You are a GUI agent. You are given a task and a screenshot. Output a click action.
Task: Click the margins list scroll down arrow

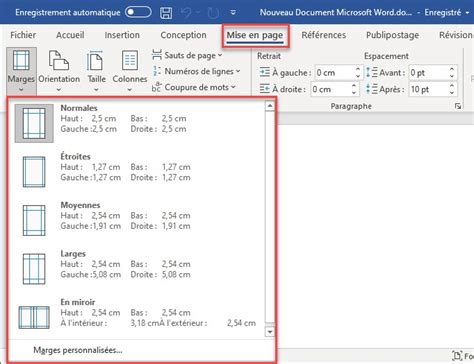click(x=270, y=332)
